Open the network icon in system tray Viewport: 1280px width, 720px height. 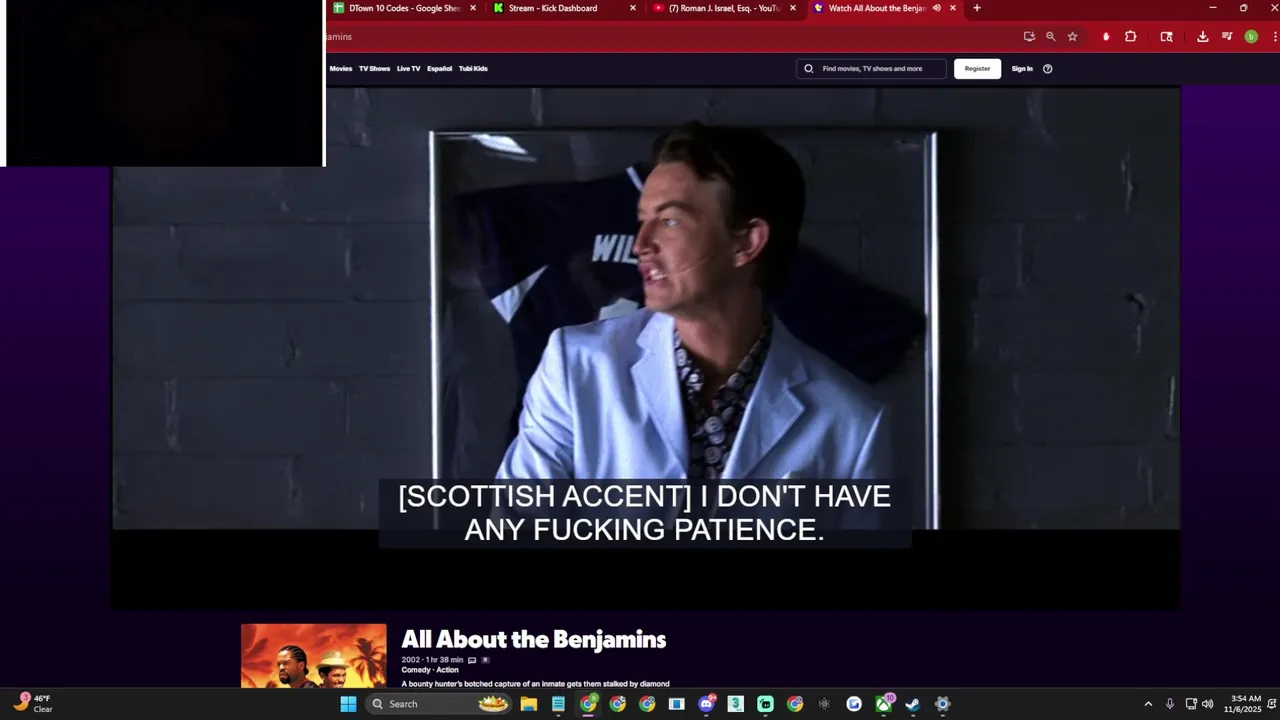(1191, 704)
